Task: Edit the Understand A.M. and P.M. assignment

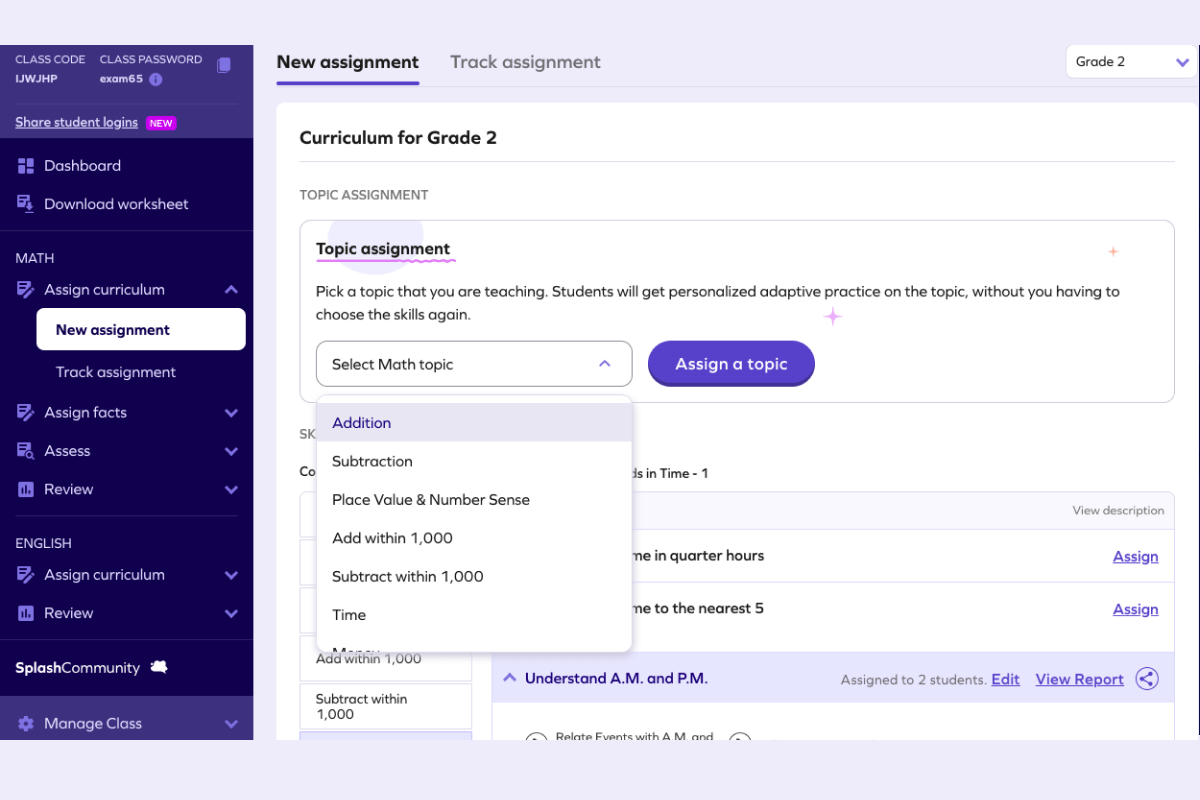Action: point(1005,679)
